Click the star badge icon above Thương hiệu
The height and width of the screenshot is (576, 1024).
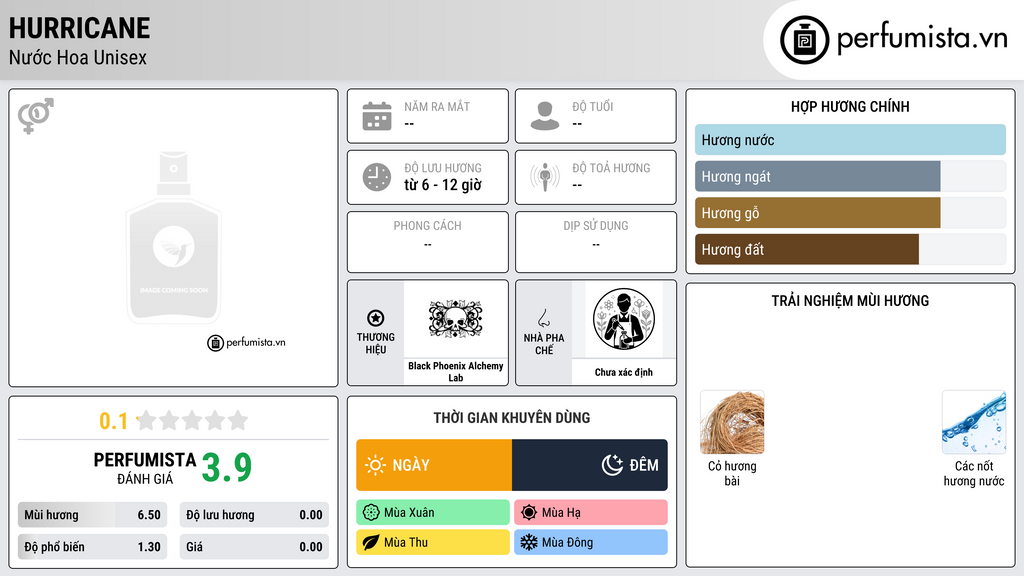click(376, 318)
